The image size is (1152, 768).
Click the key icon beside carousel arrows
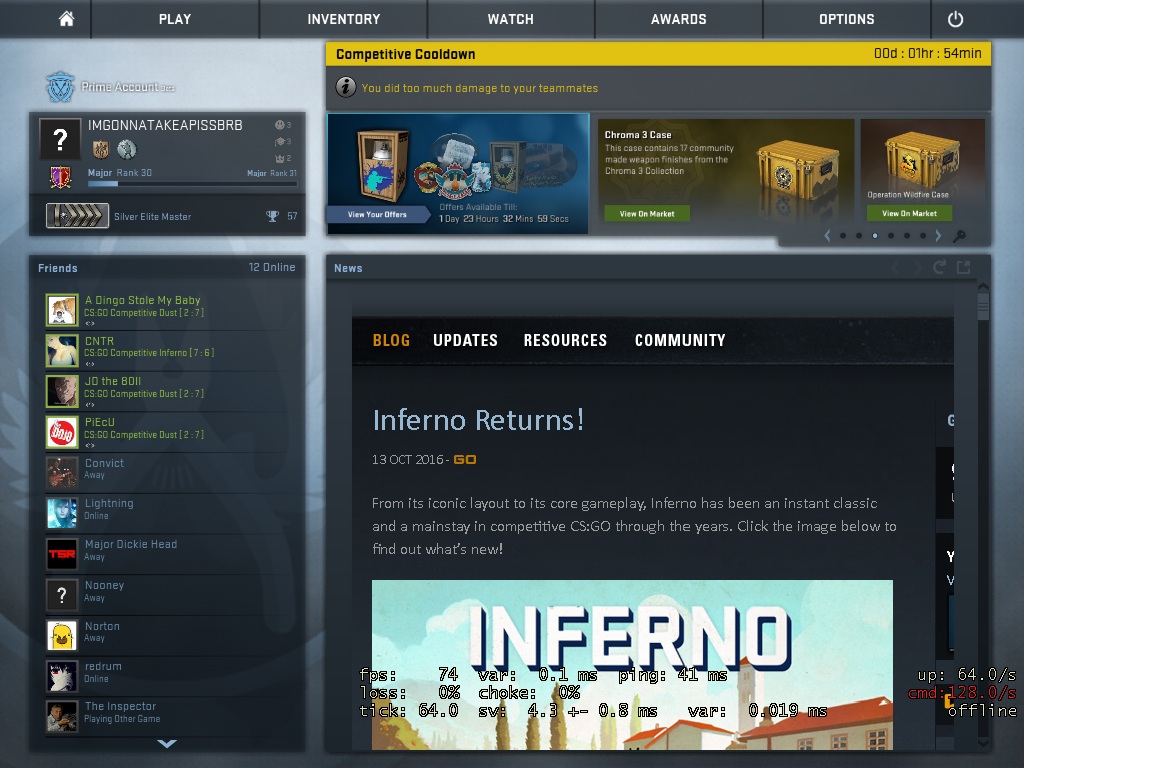(x=959, y=236)
